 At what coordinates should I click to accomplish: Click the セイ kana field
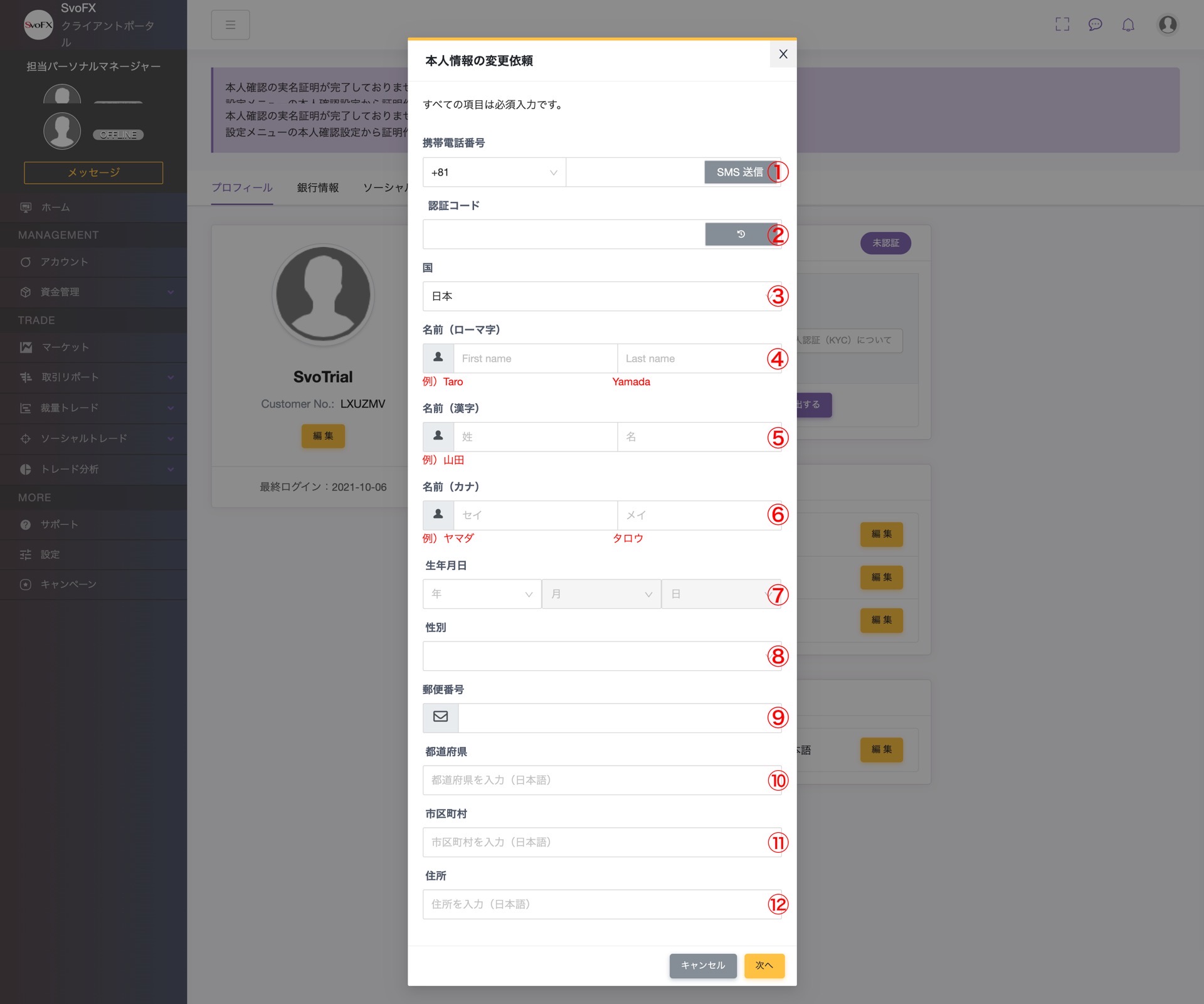pos(536,515)
